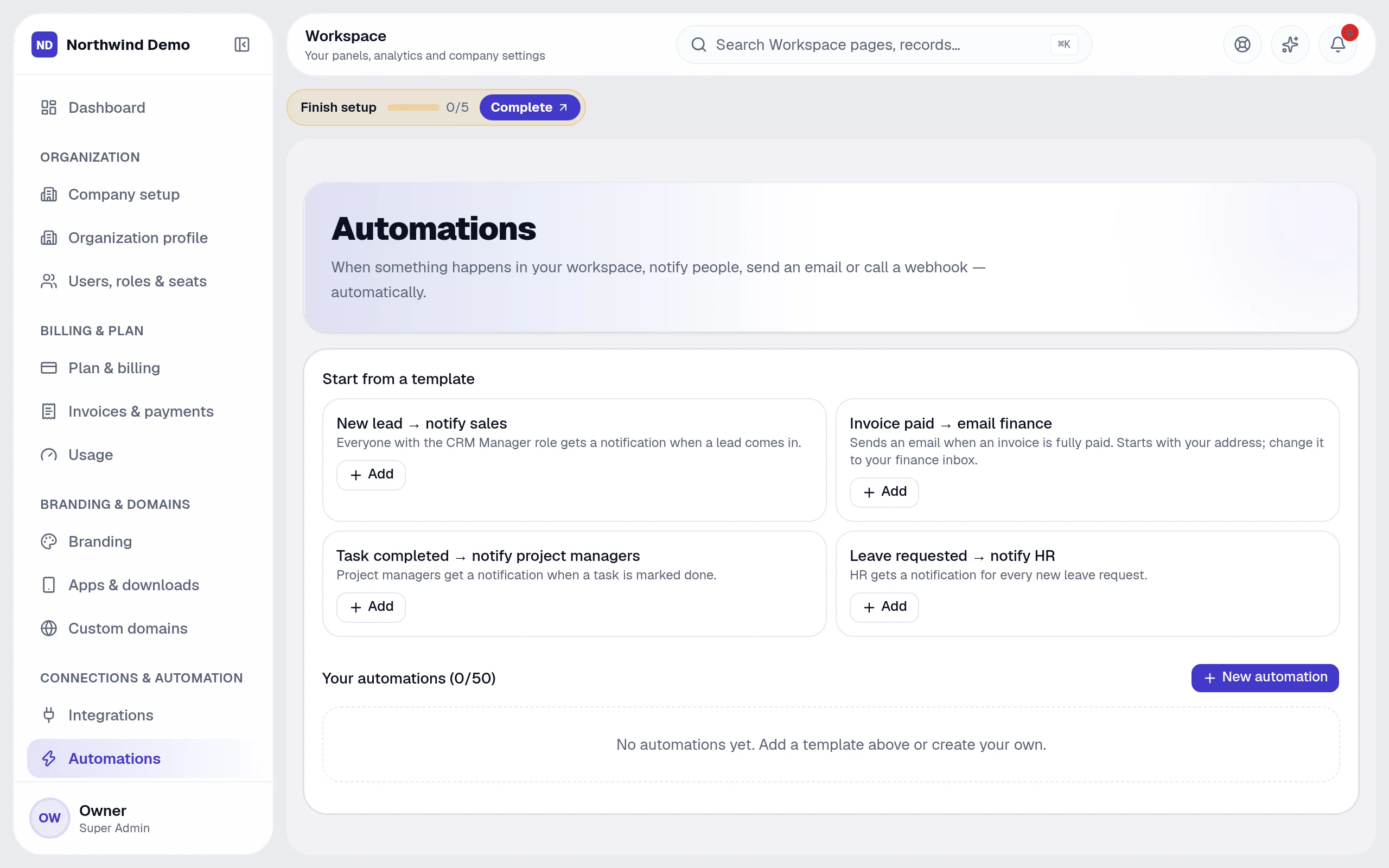Click 'Your automations (0/50)' heading

(409, 678)
